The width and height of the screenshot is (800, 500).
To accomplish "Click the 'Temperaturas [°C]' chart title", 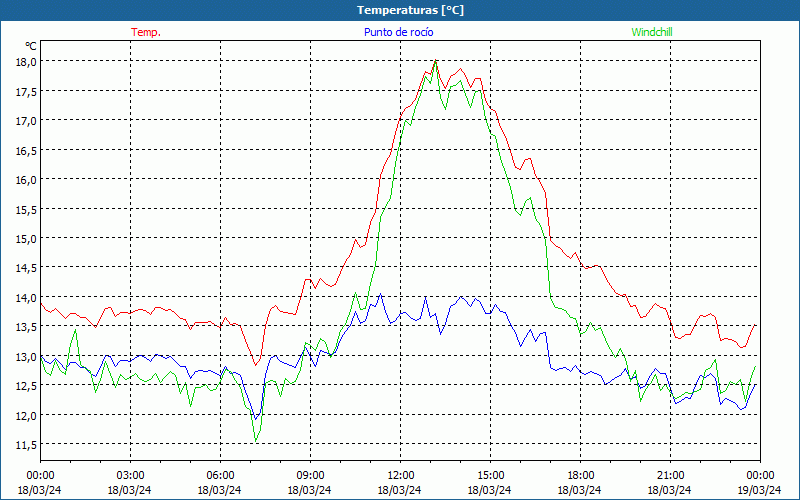I will (411, 10).
